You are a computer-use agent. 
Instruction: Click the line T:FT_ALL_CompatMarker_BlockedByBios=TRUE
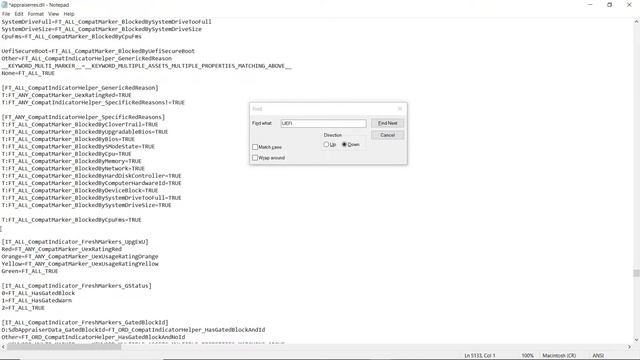(x=68, y=139)
